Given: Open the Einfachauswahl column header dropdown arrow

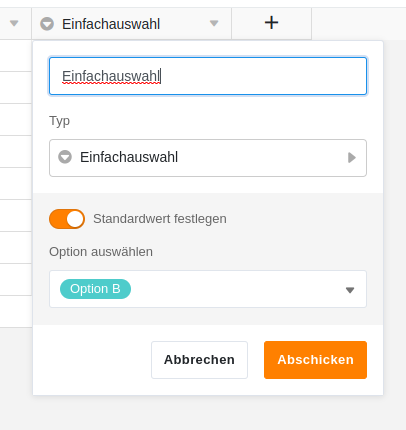Looking at the screenshot, I should pyautogui.click(x=214, y=23).
